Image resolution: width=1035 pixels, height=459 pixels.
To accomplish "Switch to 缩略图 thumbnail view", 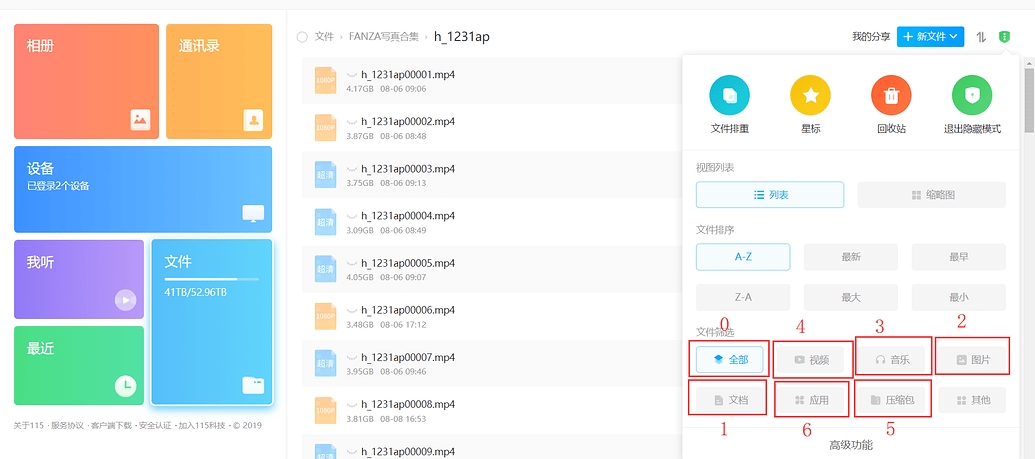I will (x=931, y=195).
